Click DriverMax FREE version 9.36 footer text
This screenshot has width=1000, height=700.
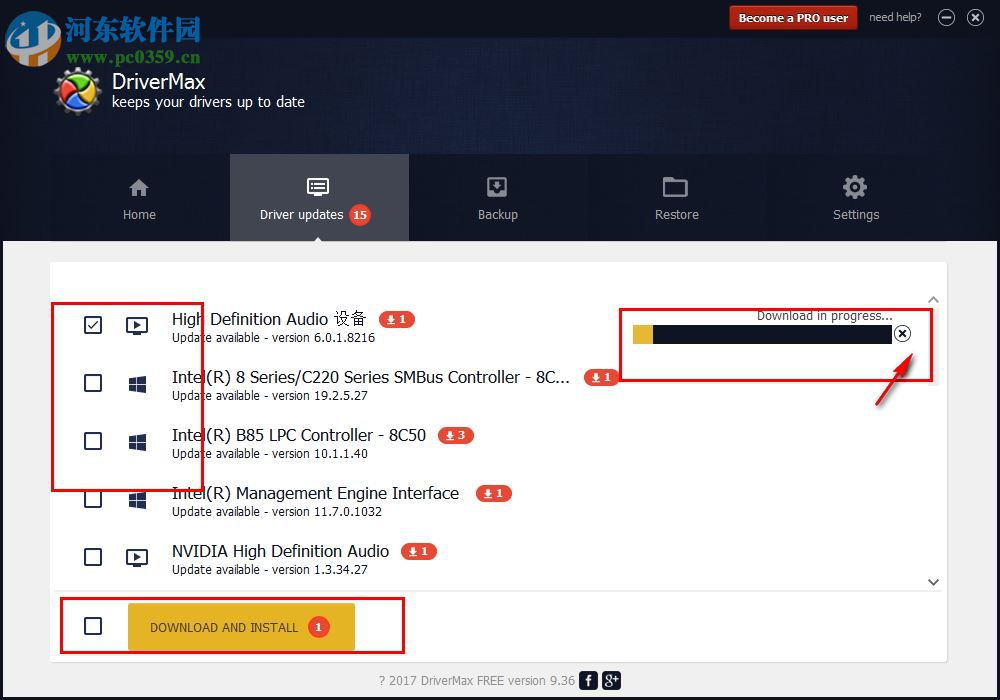[476, 681]
